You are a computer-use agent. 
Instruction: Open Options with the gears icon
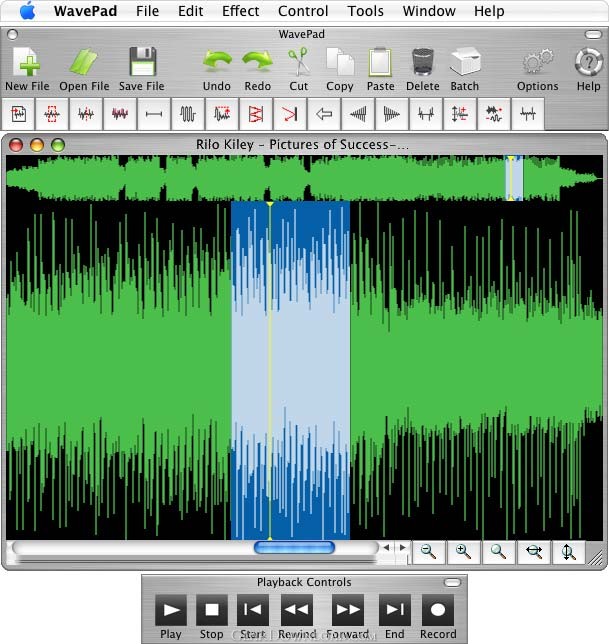(x=538, y=69)
